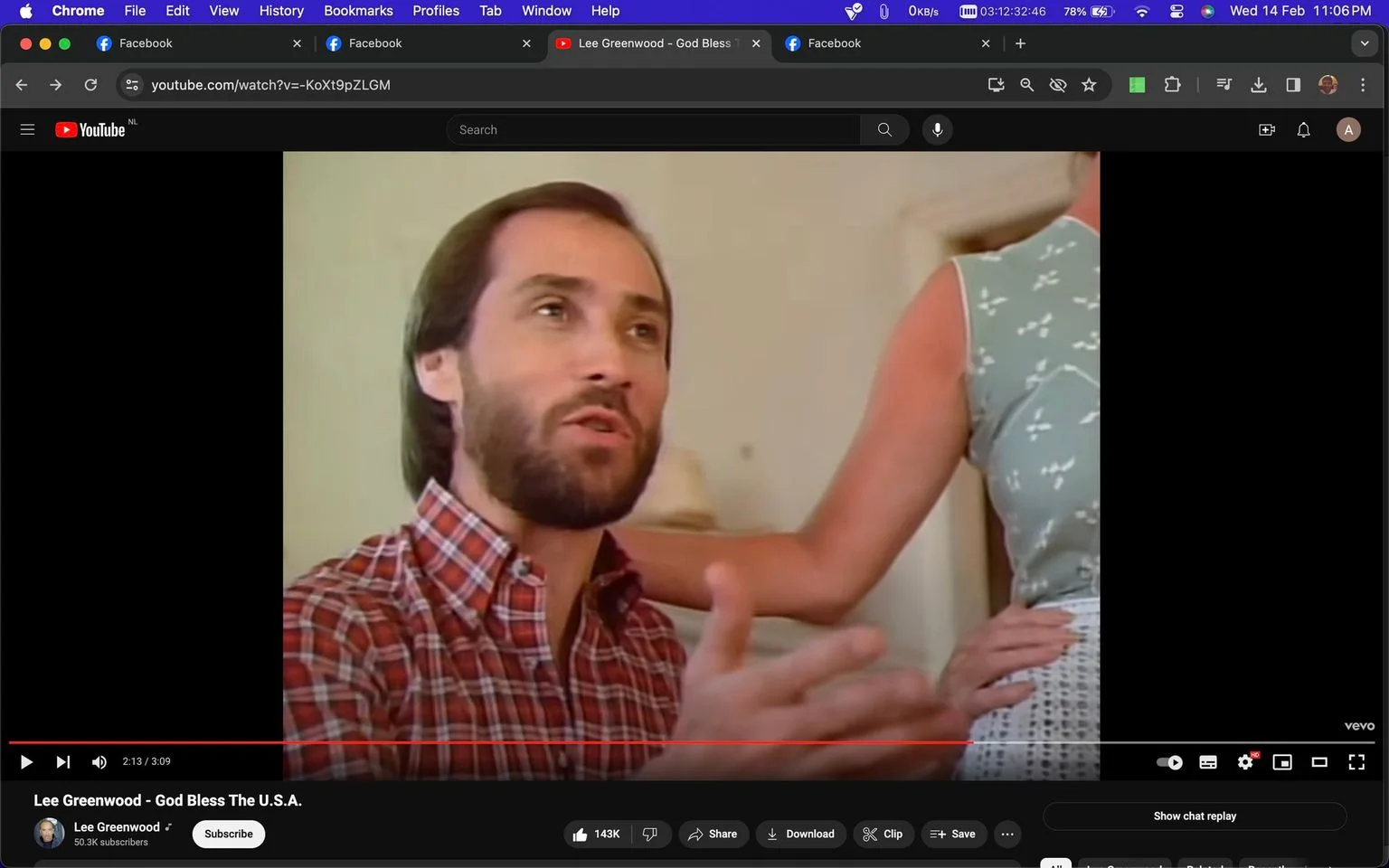Enable miniplayer mode
The height and width of the screenshot is (868, 1389).
pos(1282,762)
